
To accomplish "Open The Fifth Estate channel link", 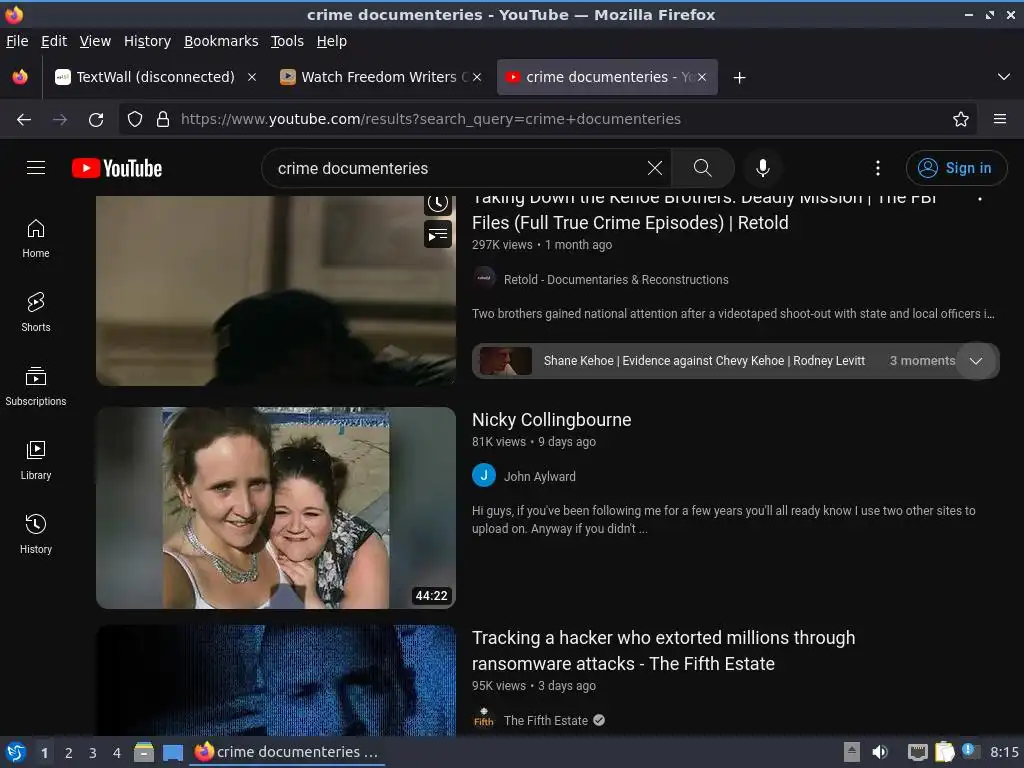I will (545, 720).
